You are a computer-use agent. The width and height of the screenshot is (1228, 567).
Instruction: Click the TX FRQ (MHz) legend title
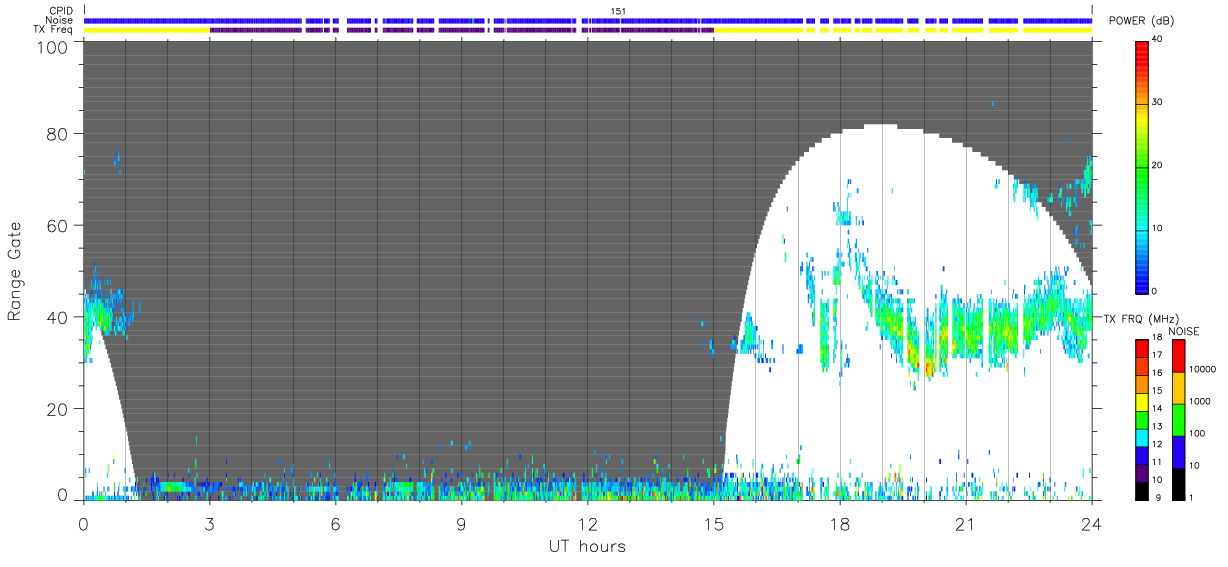[1143, 318]
